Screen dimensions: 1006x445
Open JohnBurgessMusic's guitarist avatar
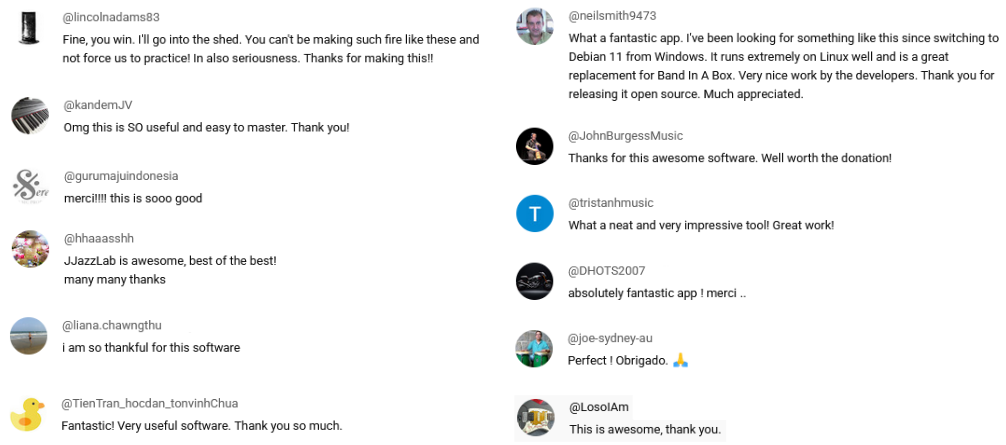coord(535,146)
